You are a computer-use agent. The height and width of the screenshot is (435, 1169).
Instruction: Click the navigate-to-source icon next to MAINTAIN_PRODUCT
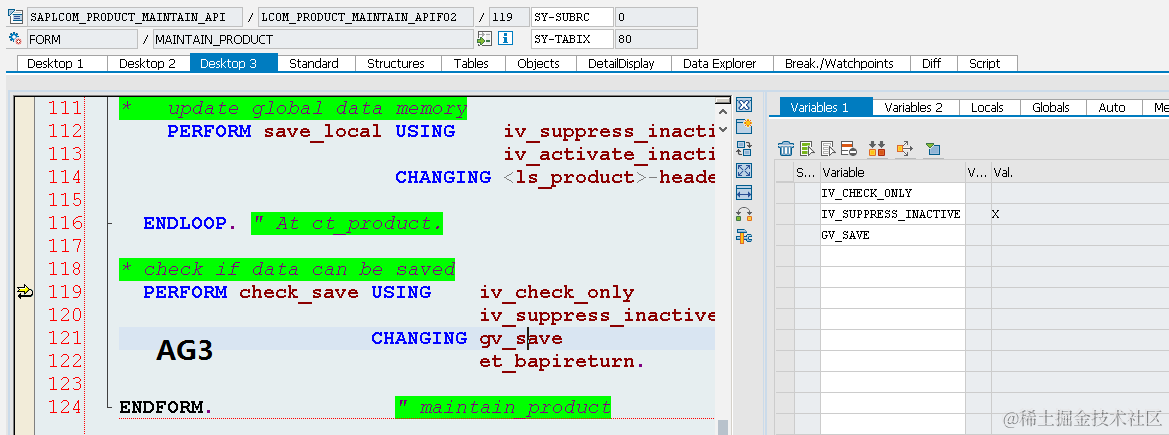coord(484,39)
